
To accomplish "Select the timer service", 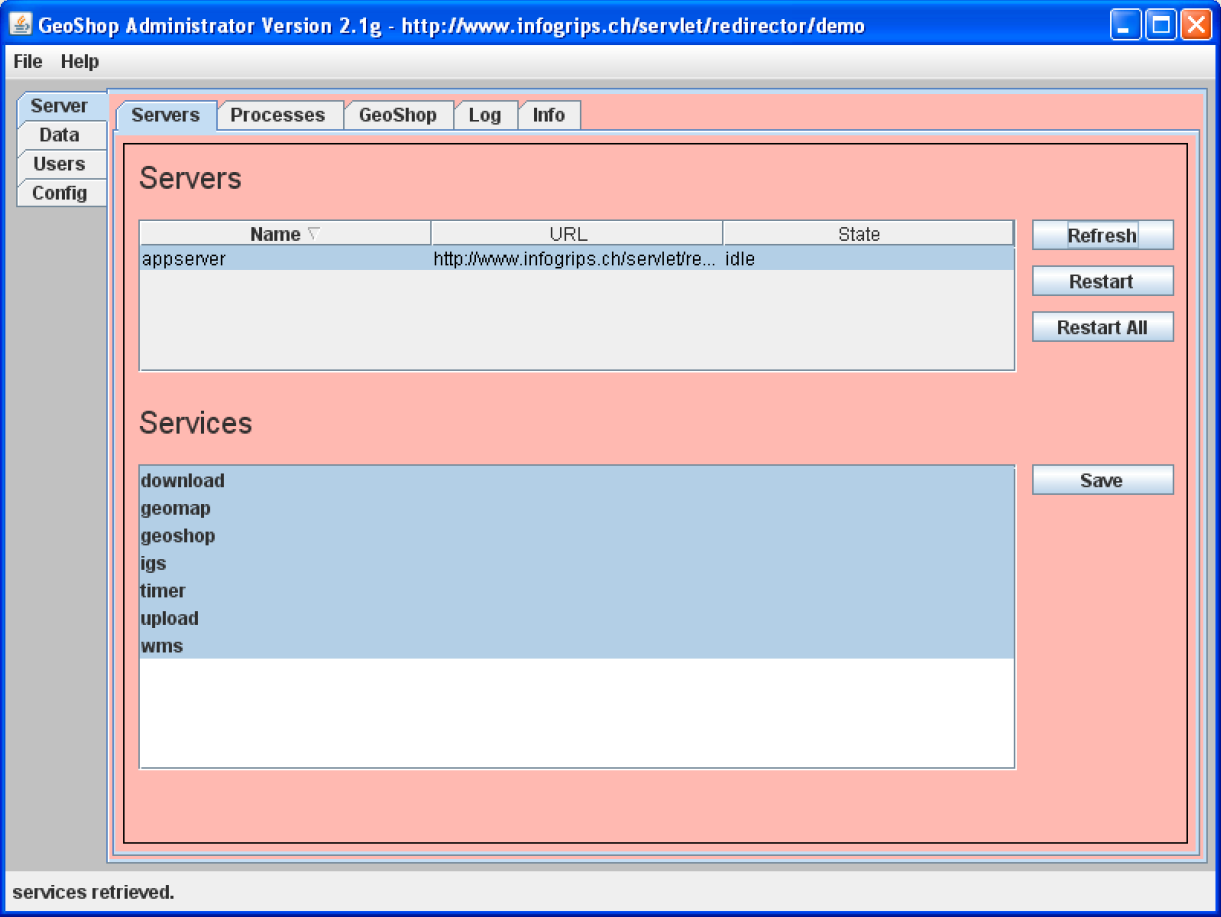I will [577, 591].
